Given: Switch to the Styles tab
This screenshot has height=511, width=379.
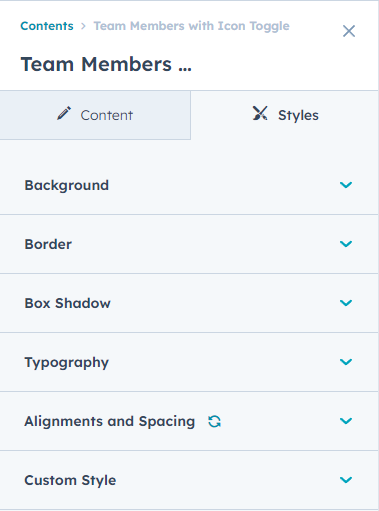Looking at the screenshot, I should (285, 115).
